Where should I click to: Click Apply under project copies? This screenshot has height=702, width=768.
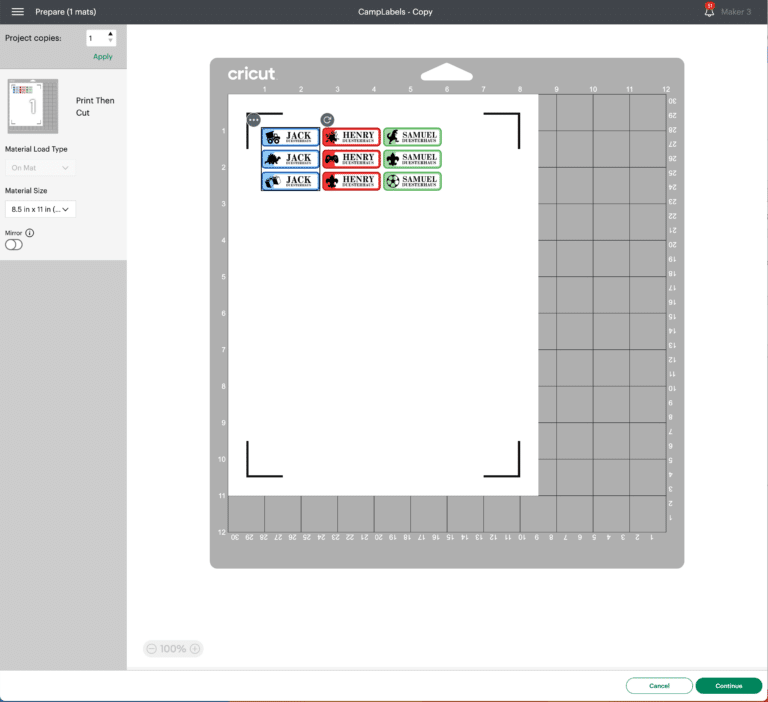[102, 57]
